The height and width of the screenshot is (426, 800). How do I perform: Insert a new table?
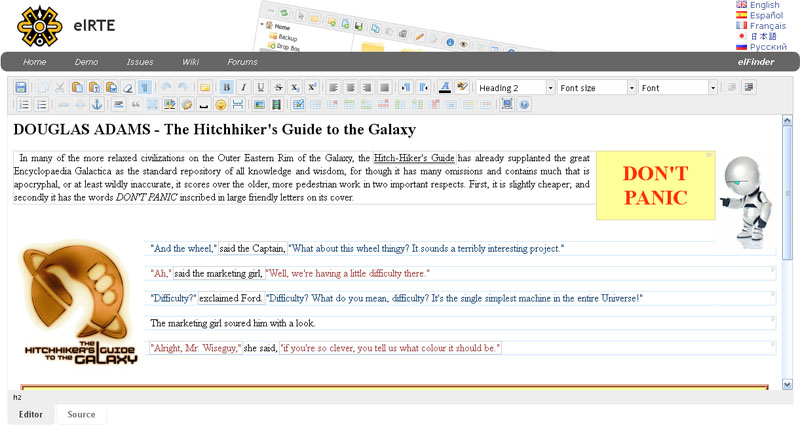coord(298,105)
